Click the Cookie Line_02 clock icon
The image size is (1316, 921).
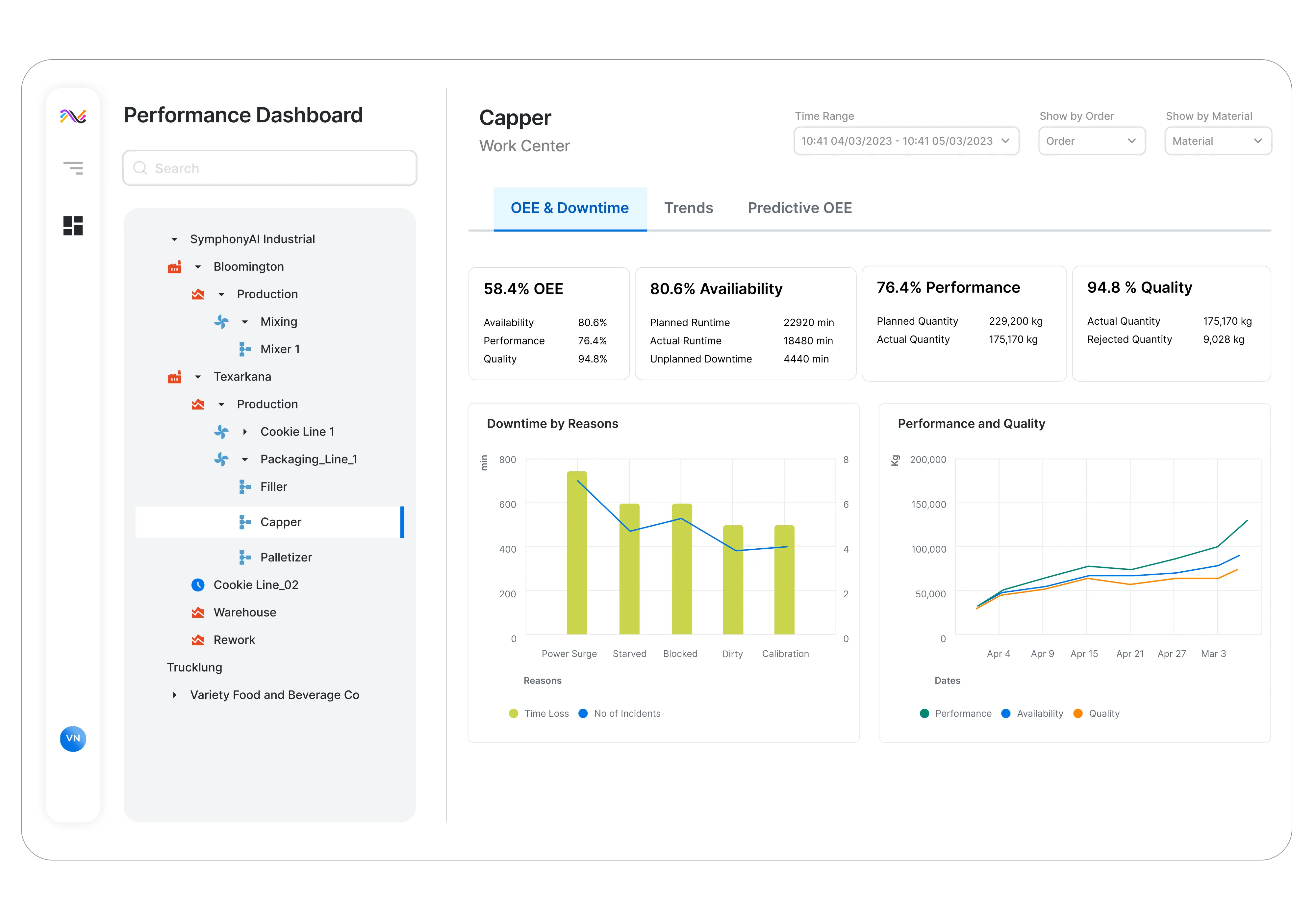[198, 585]
